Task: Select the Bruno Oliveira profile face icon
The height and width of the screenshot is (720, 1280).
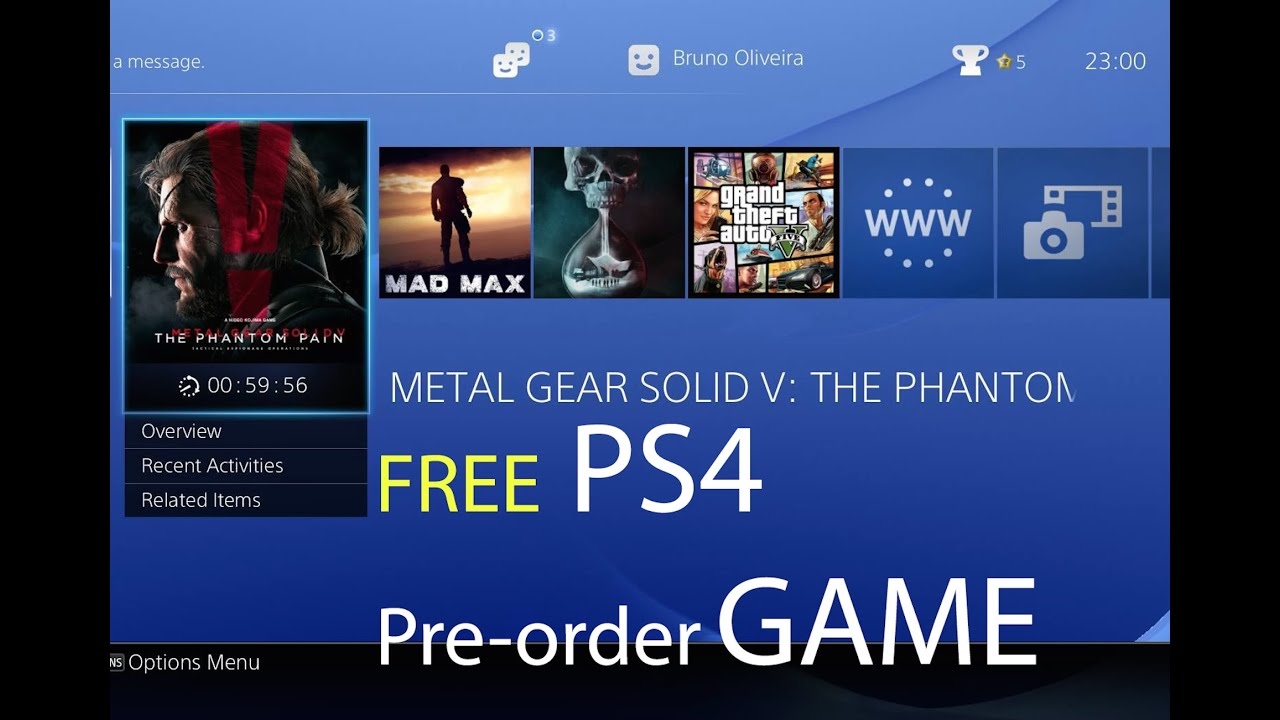Action: 644,60
